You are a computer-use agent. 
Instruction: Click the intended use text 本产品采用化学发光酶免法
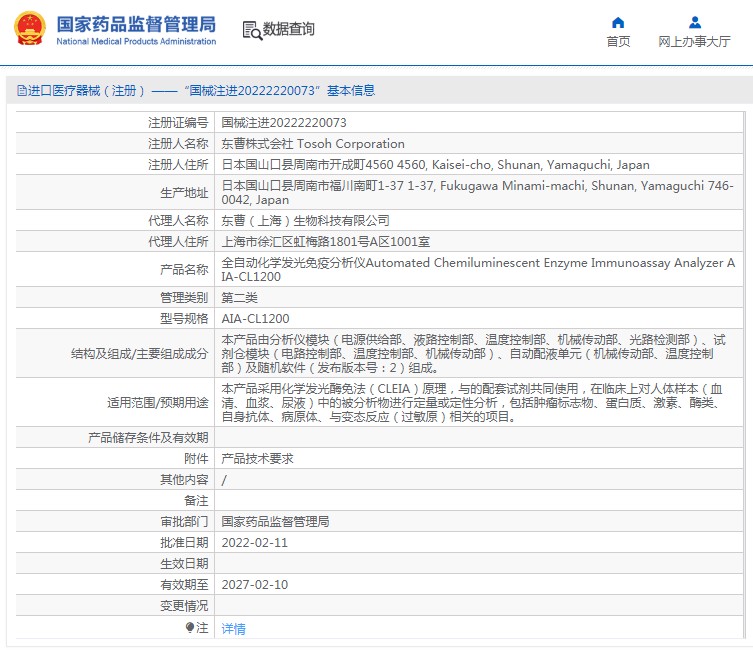point(472,402)
